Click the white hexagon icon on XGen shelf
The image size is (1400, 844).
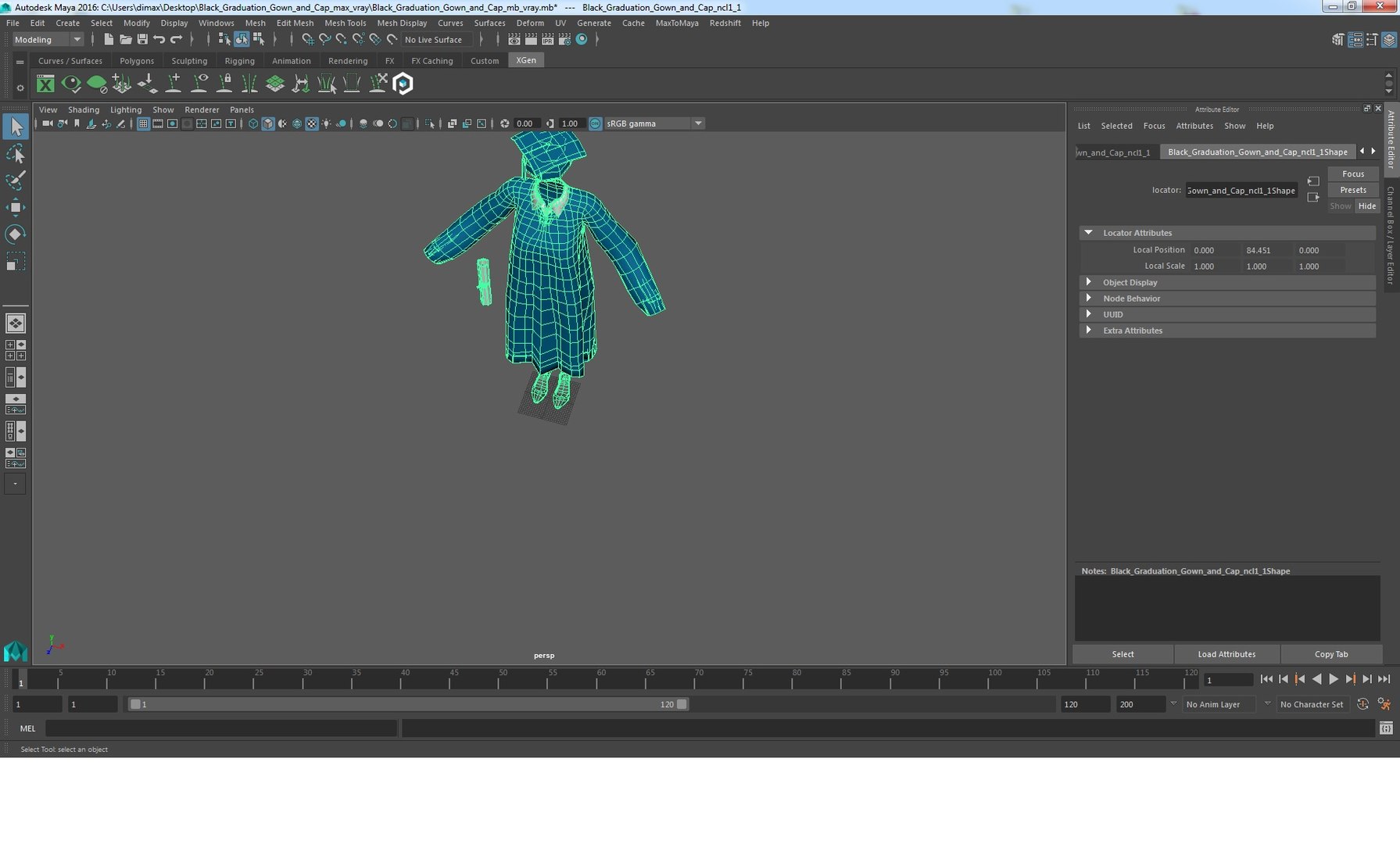(403, 84)
